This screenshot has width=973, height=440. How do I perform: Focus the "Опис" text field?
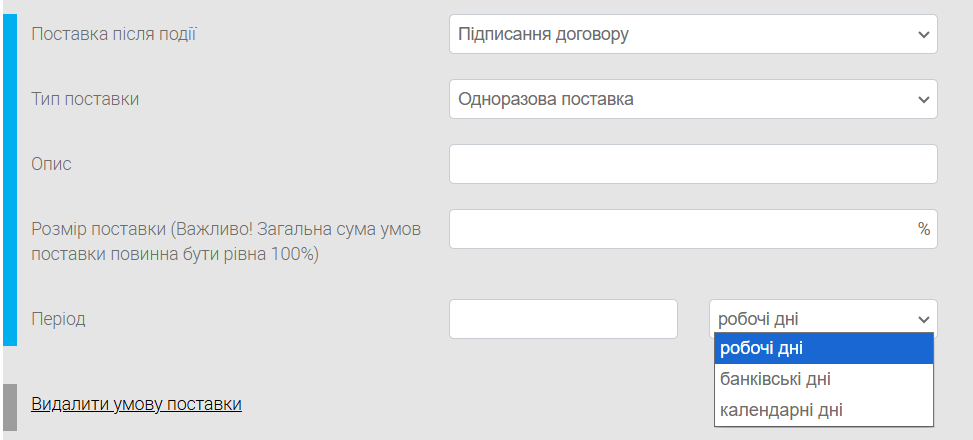pyautogui.click(x=692, y=164)
